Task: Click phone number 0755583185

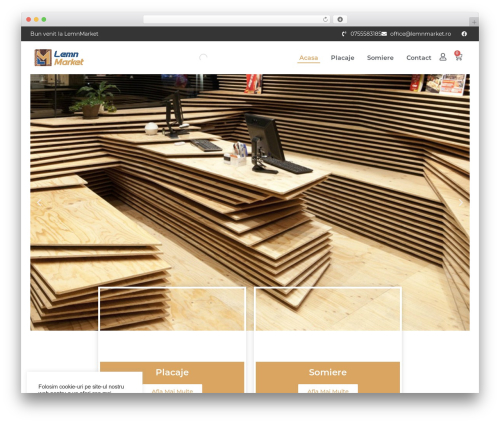Action: tap(365, 34)
